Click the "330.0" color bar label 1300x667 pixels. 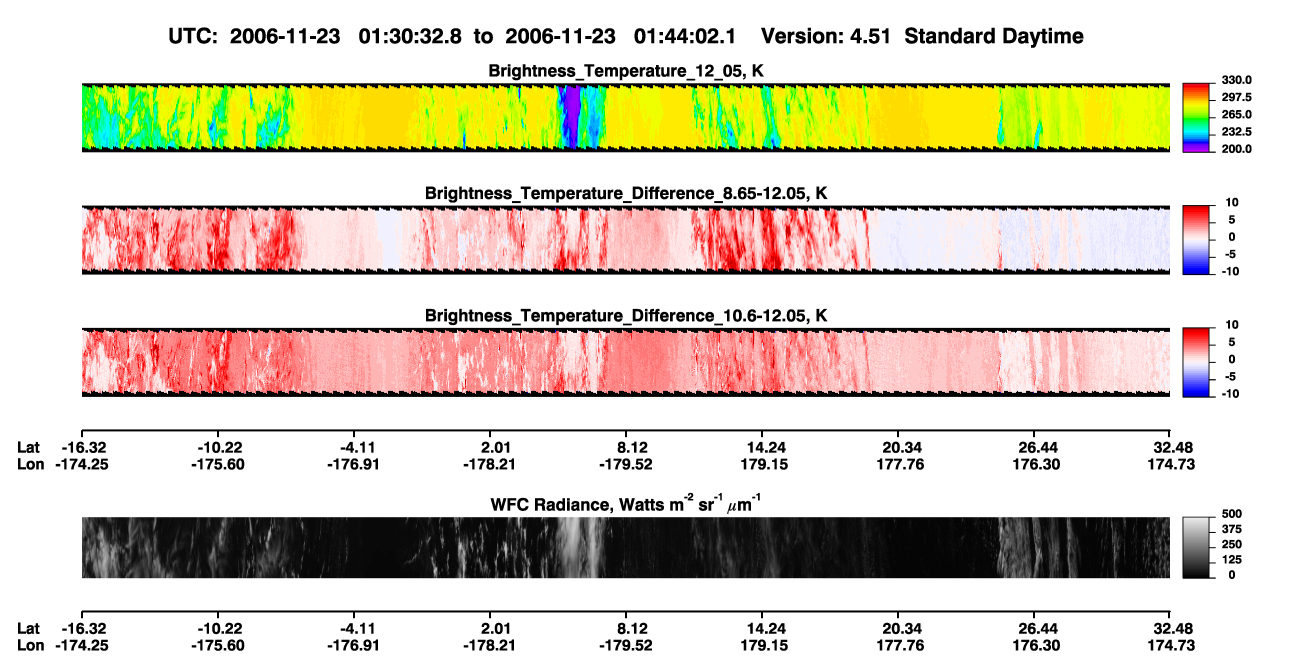point(1237,80)
